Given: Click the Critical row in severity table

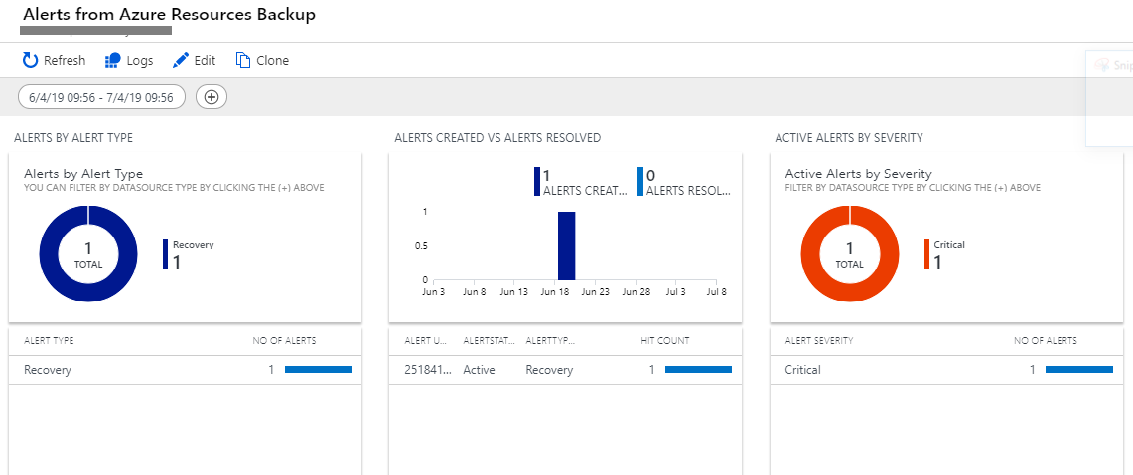Looking at the screenshot, I should point(946,369).
